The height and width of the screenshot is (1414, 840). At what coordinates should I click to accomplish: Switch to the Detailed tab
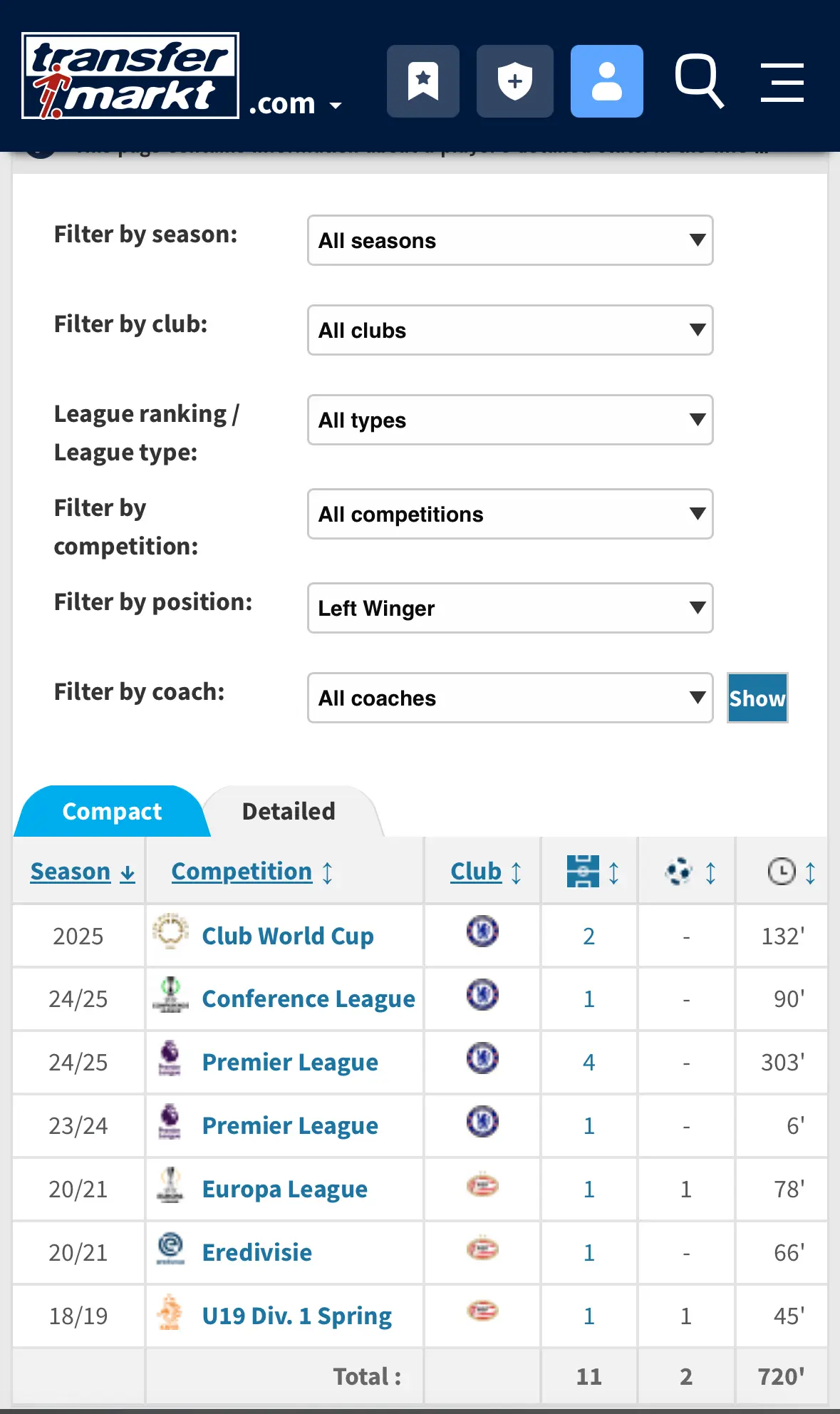pyautogui.click(x=289, y=811)
